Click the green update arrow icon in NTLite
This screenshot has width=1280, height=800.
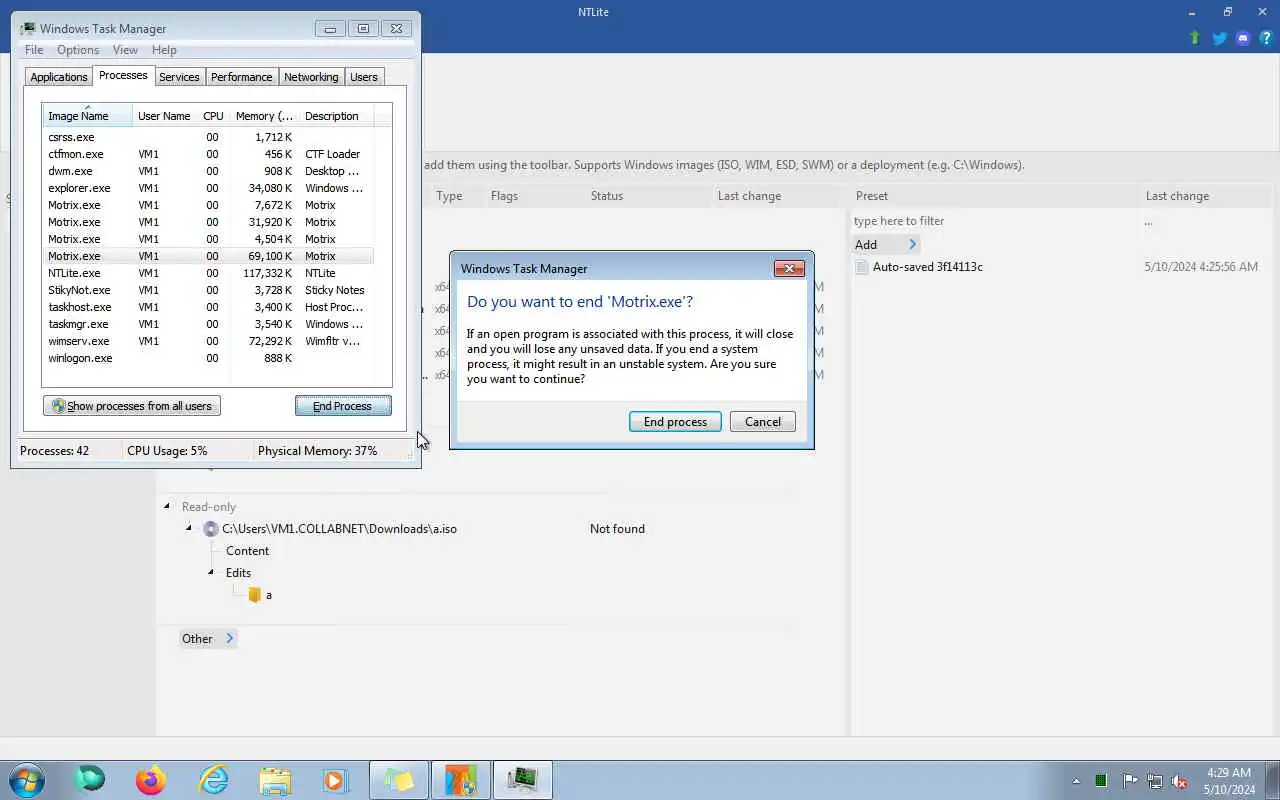(1195, 38)
